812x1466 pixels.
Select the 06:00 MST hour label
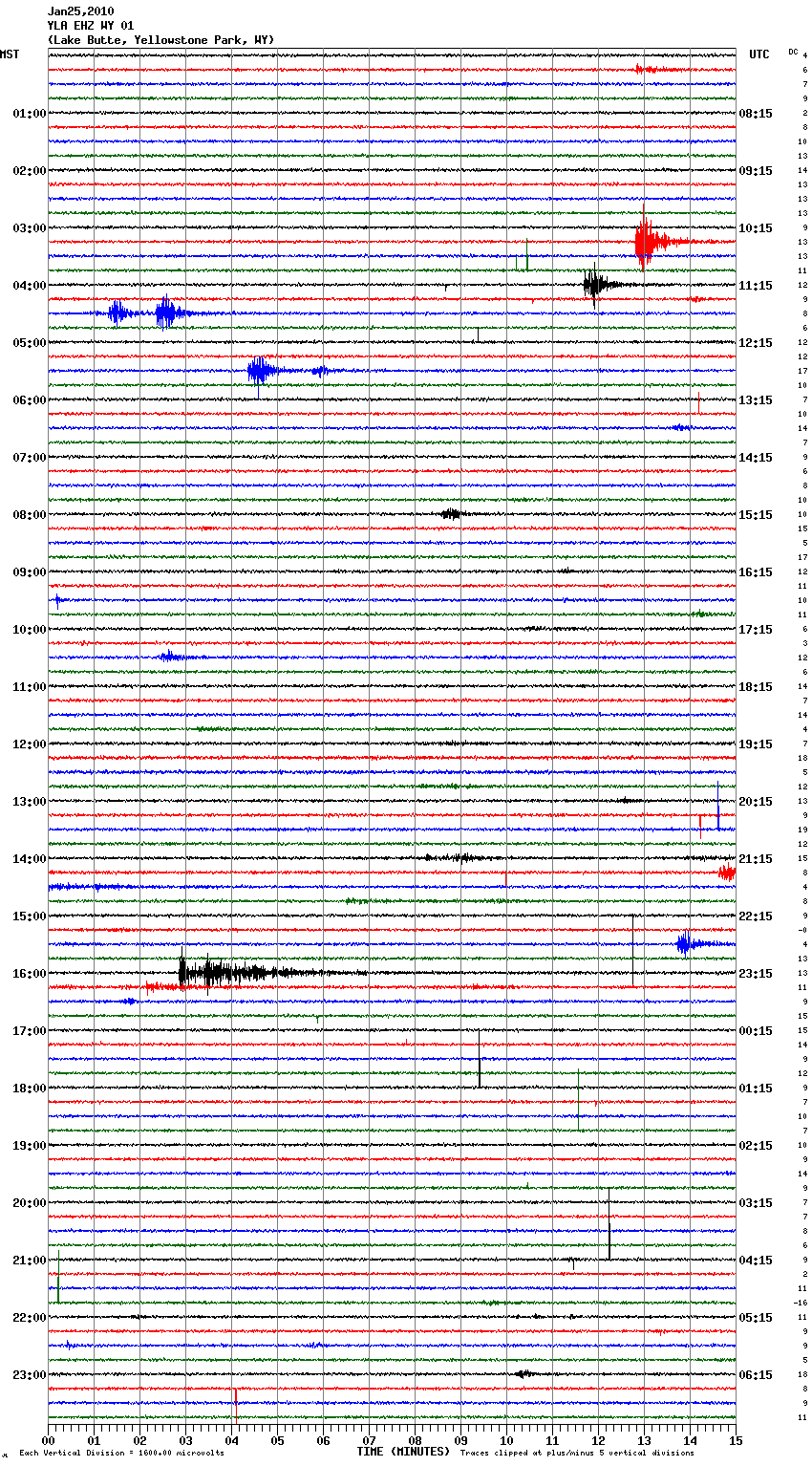click(x=30, y=400)
